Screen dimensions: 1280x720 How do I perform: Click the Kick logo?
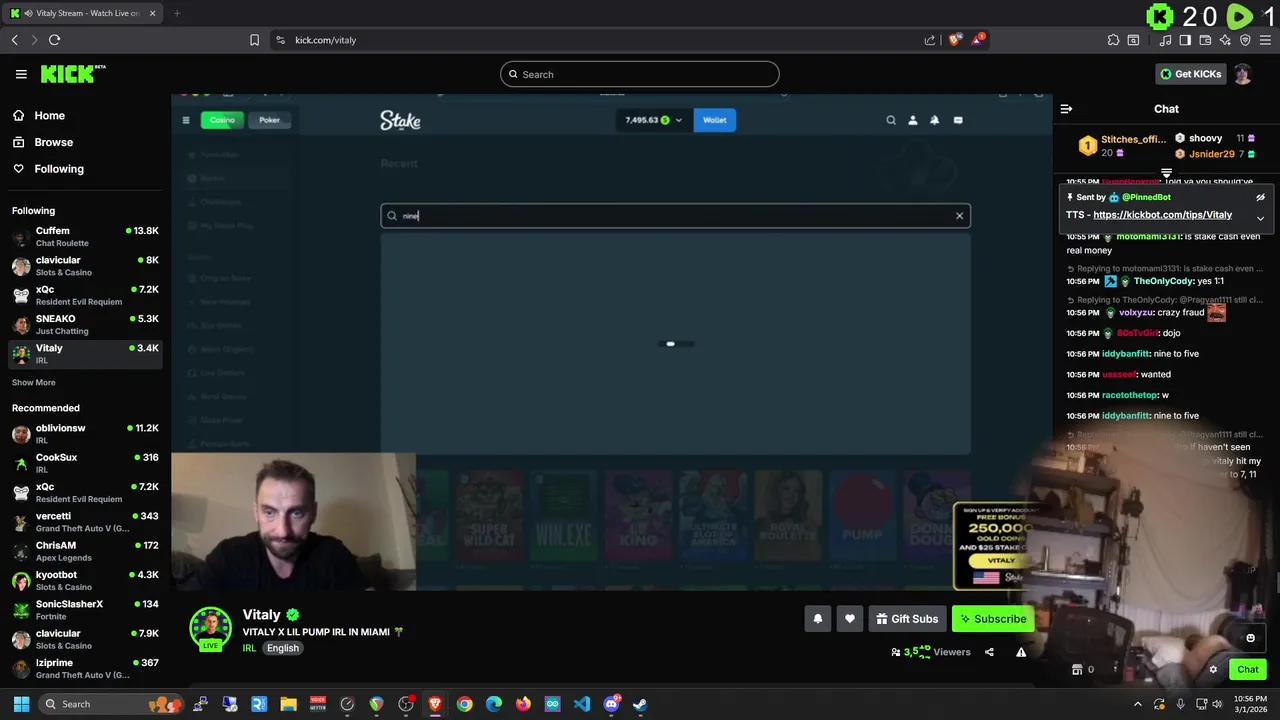coord(72,74)
